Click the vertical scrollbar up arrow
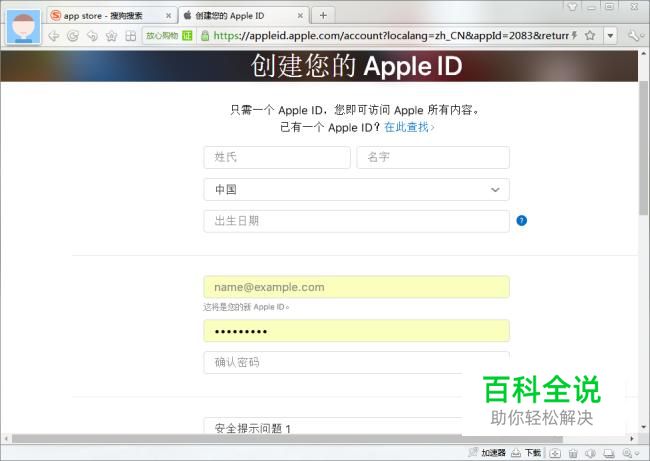This screenshot has height=461, width=650. click(643, 53)
